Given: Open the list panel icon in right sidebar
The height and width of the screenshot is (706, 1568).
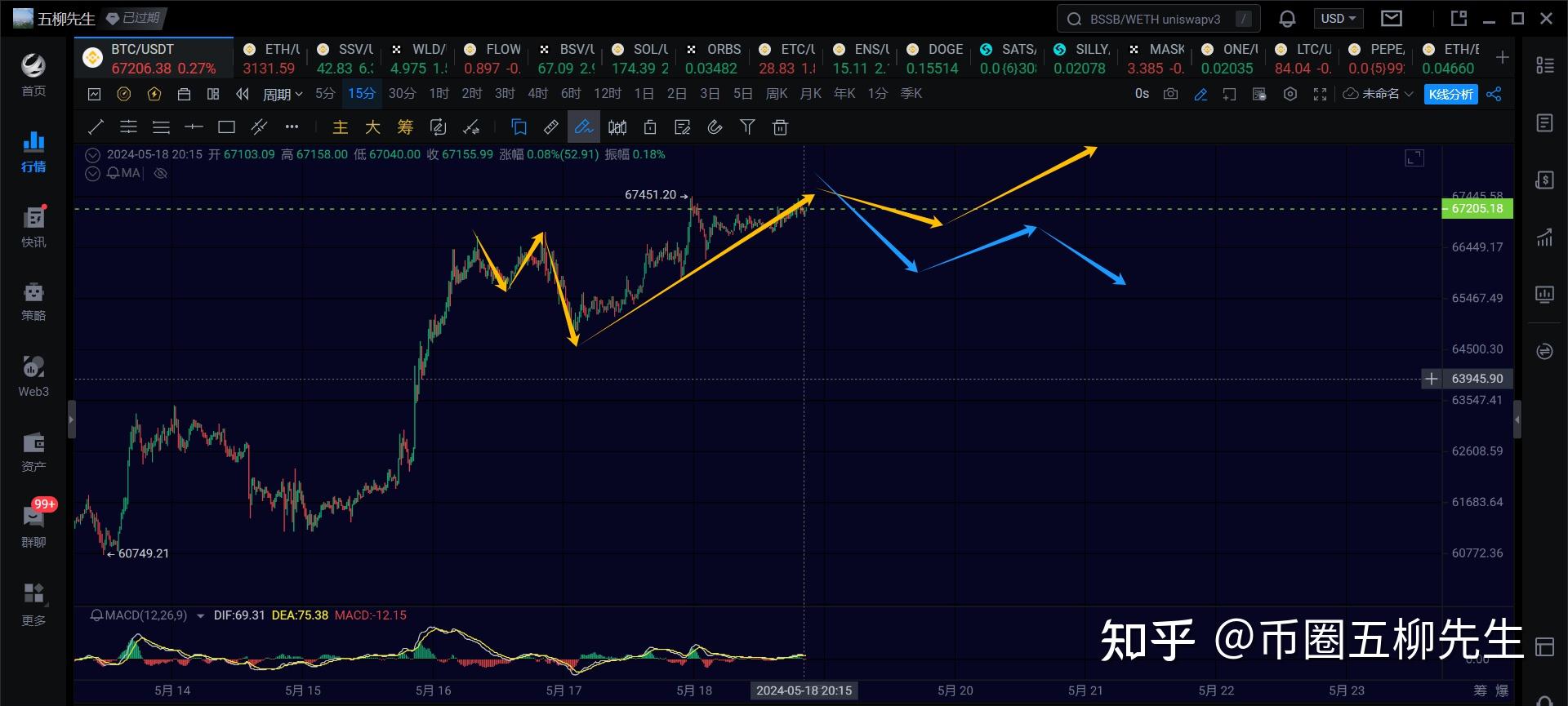Looking at the screenshot, I should (1544, 65).
